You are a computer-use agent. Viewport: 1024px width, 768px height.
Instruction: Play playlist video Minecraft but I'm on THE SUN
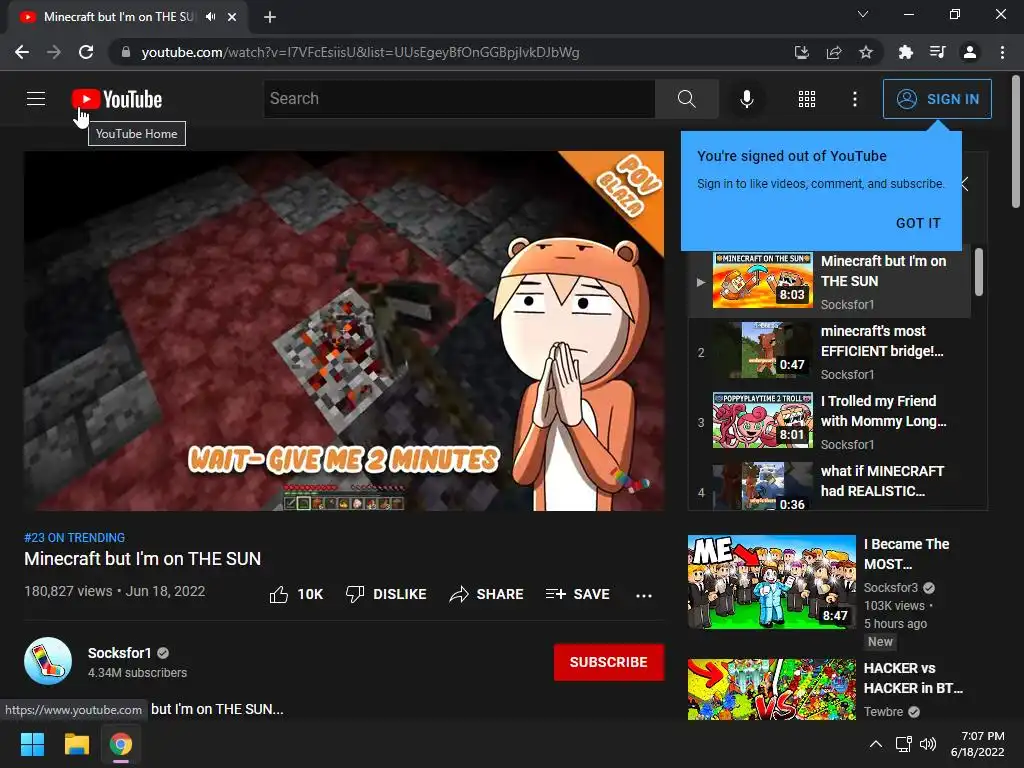(829, 282)
